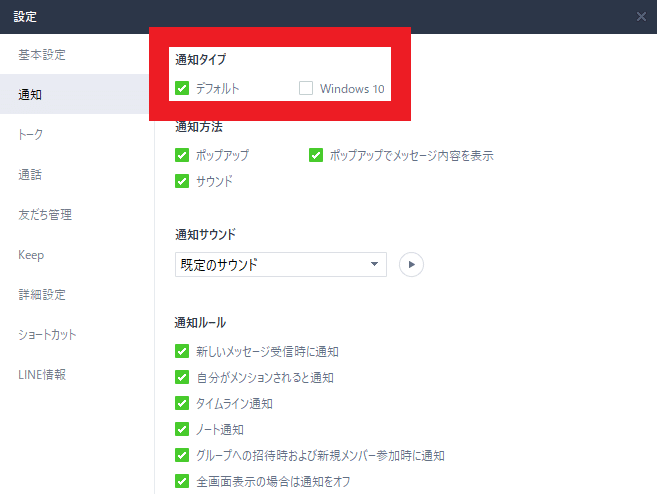Click the 通知ルール heading text

200,323
